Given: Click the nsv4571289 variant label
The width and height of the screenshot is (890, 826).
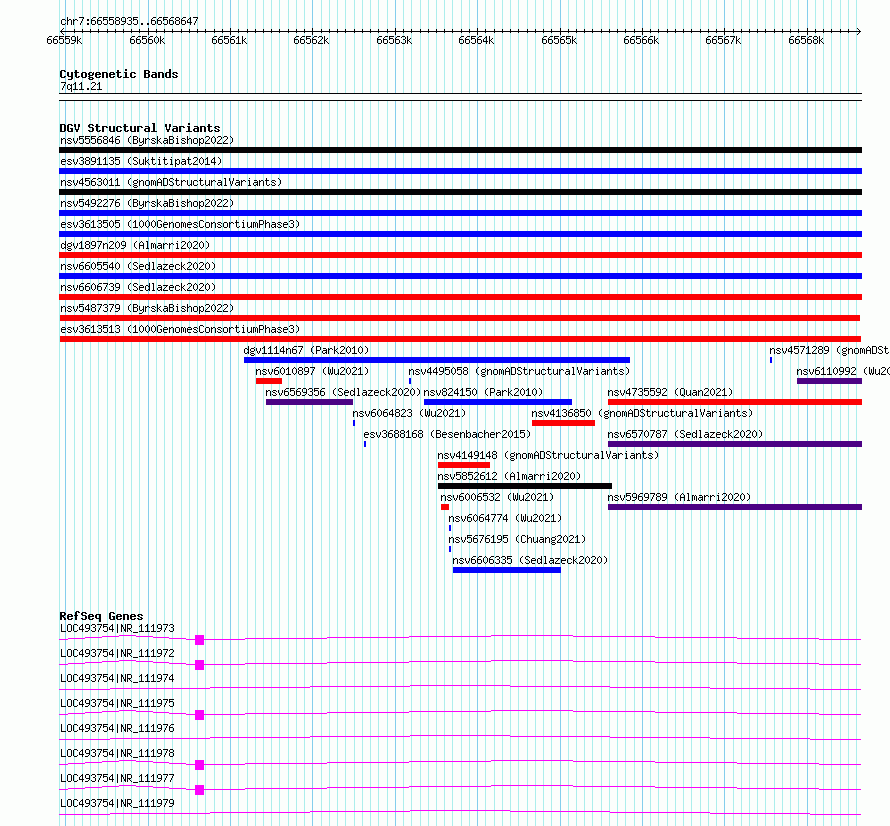Looking at the screenshot, I should (x=829, y=350).
